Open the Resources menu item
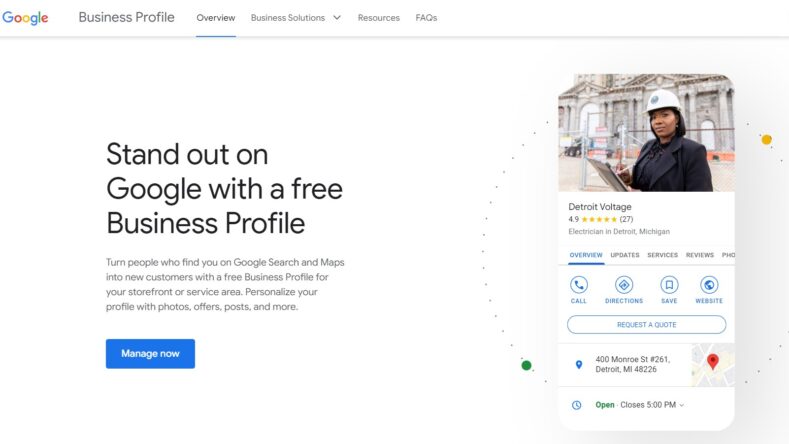The image size is (789, 444). point(378,18)
